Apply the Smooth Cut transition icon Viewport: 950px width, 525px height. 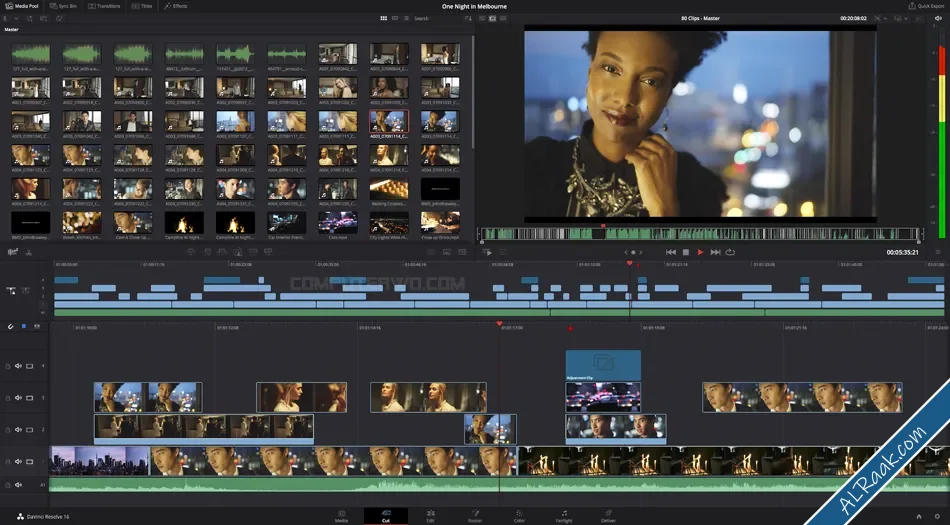(462, 252)
